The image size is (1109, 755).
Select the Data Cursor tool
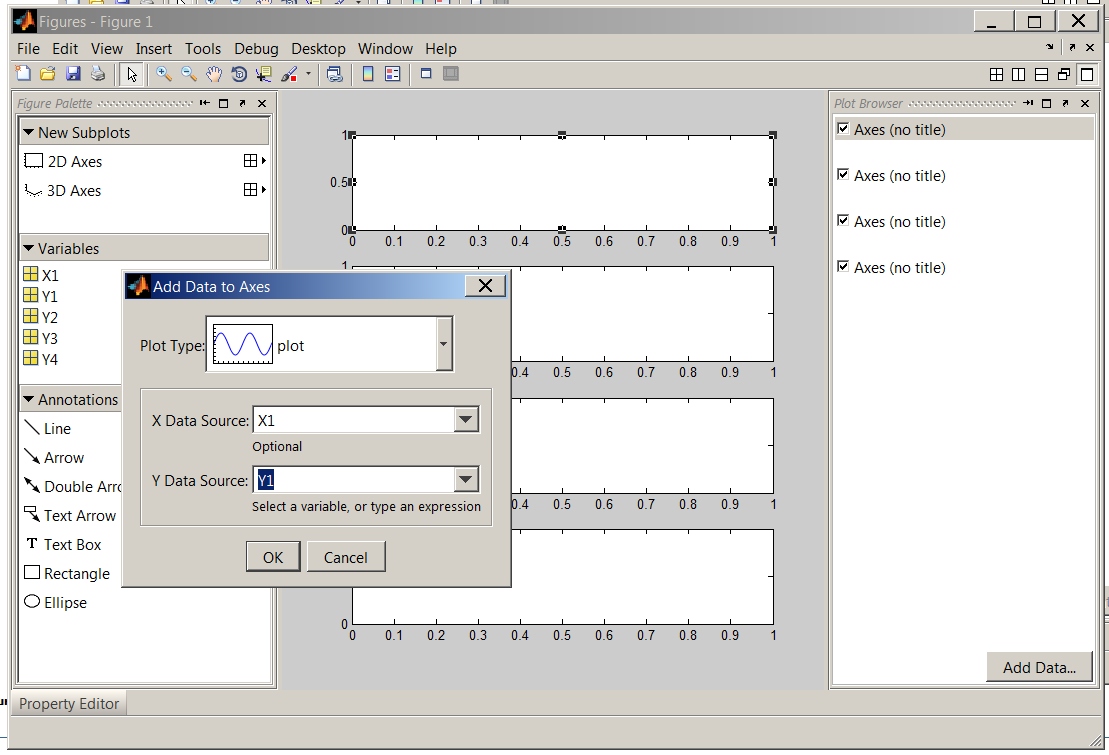(263, 73)
